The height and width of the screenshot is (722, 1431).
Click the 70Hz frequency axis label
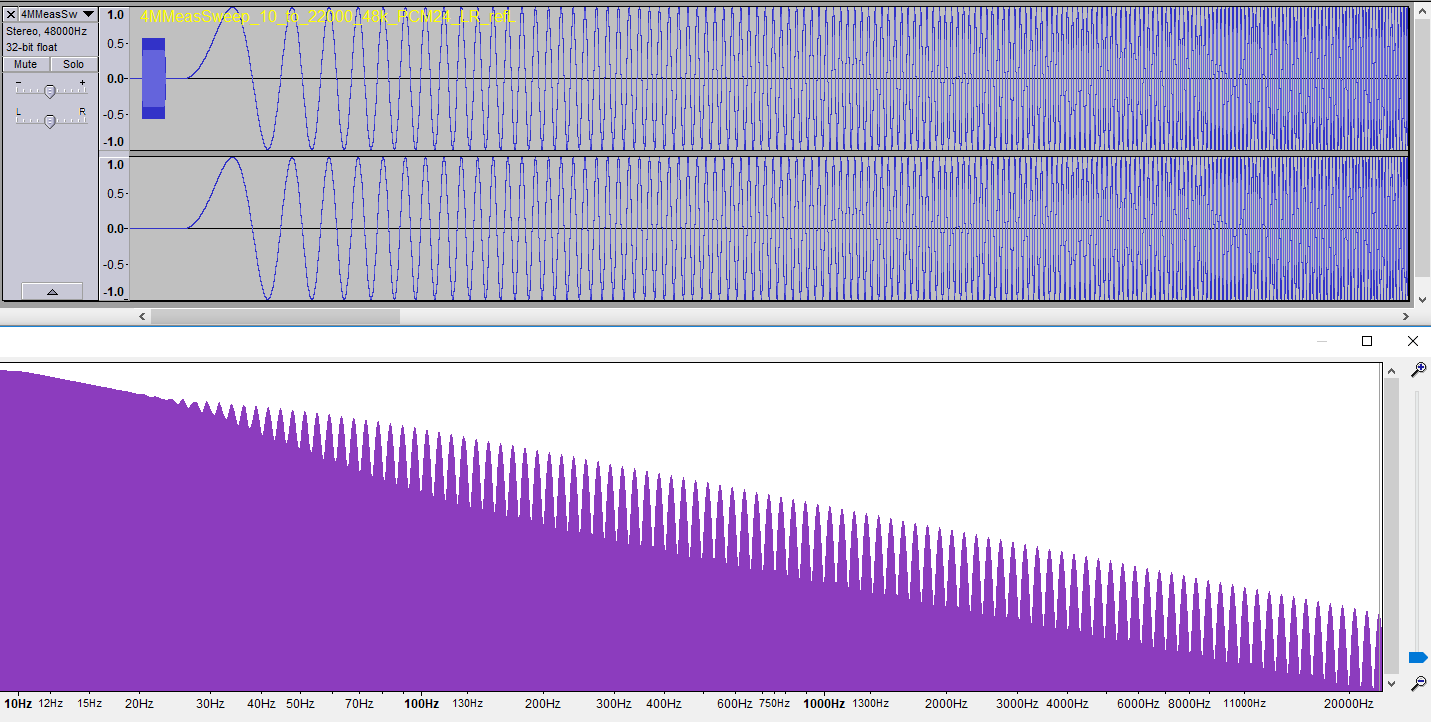pos(359,704)
